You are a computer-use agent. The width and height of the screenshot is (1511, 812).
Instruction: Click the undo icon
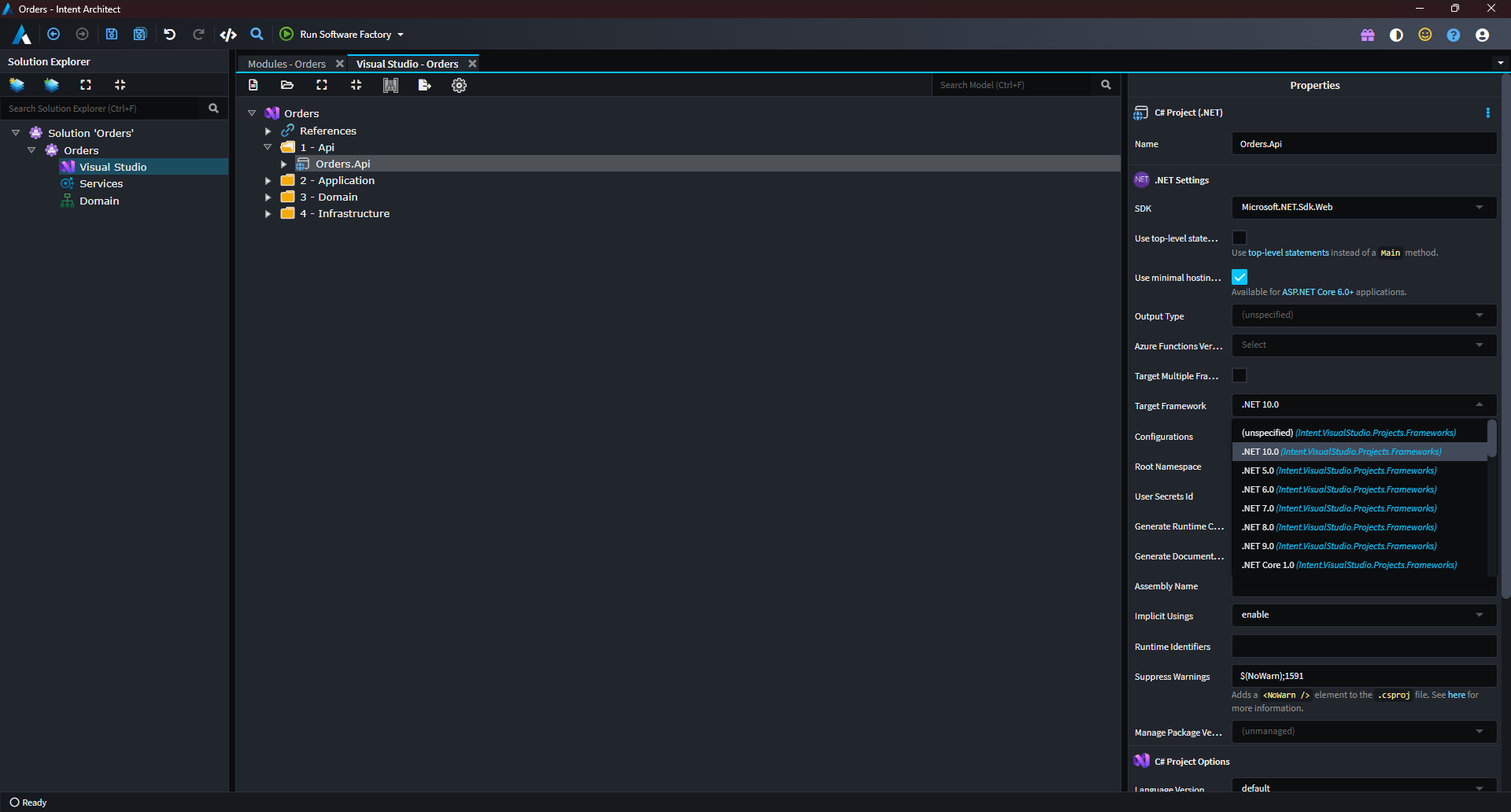click(x=168, y=34)
